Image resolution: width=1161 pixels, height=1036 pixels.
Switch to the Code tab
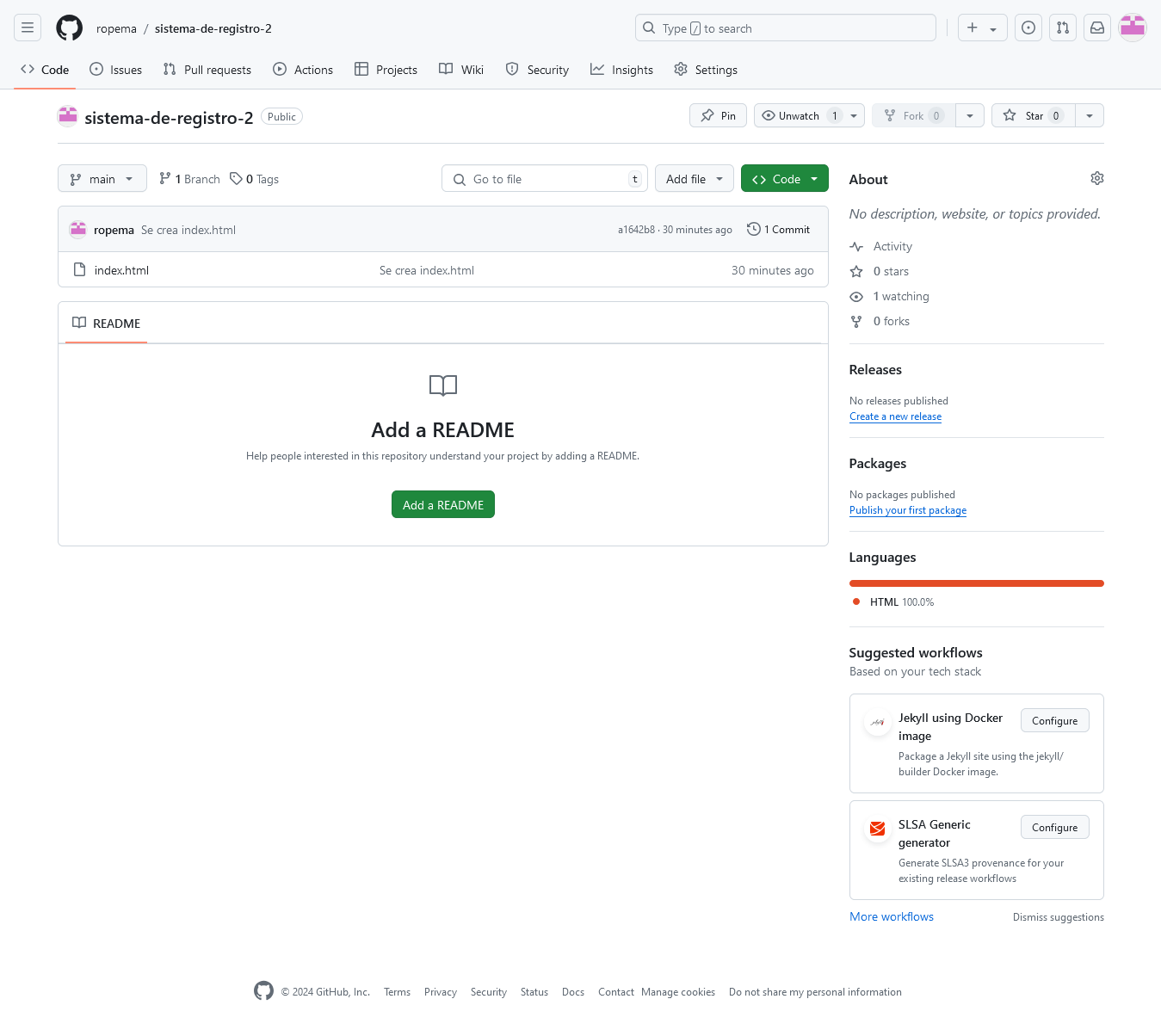coord(45,70)
